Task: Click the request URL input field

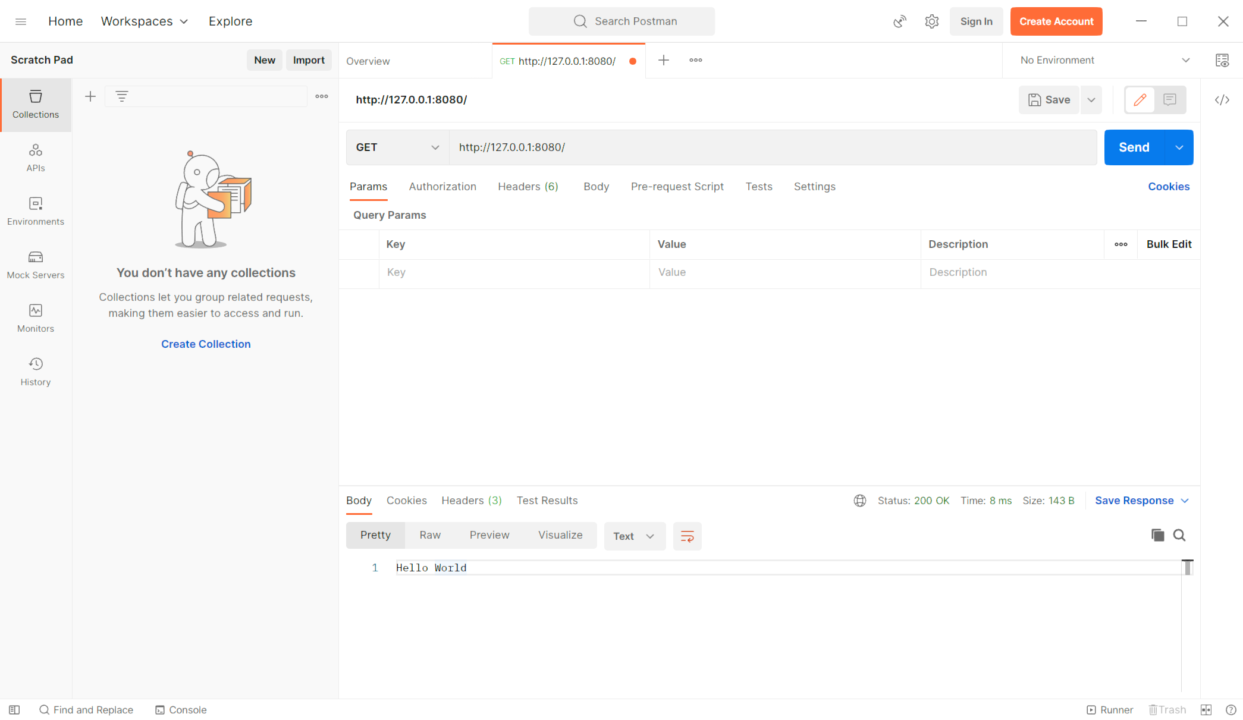Action: [x=772, y=147]
